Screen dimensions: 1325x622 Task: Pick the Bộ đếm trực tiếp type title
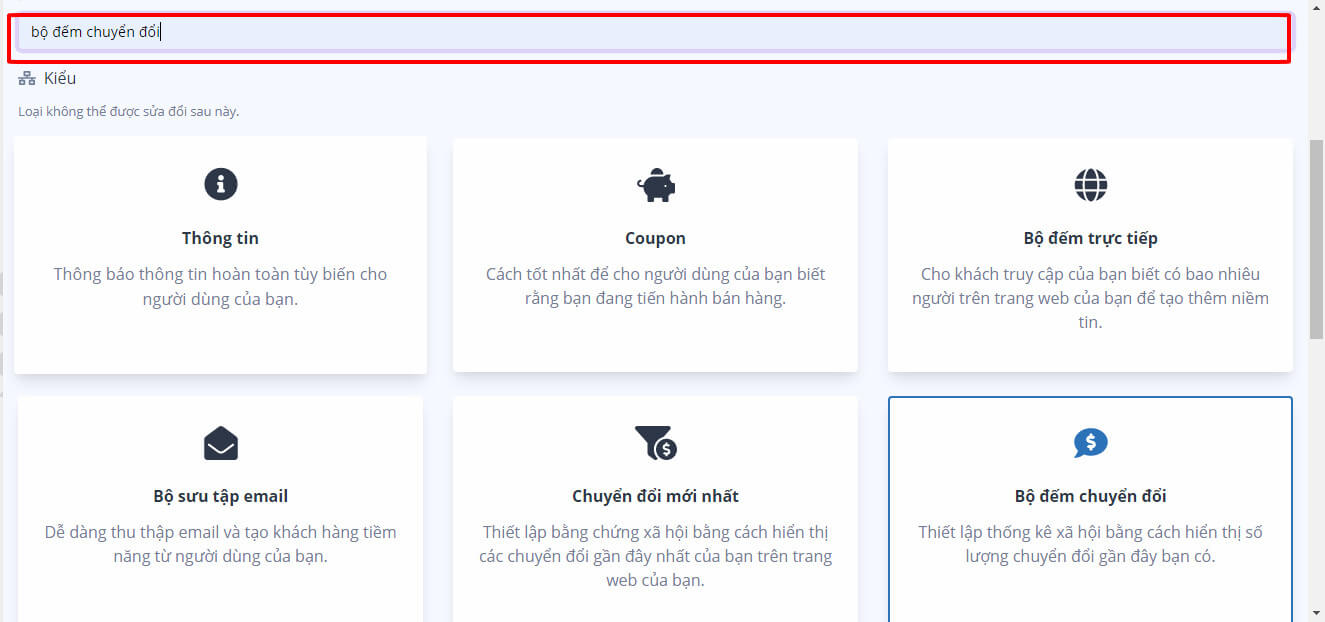tap(1090, 238)
